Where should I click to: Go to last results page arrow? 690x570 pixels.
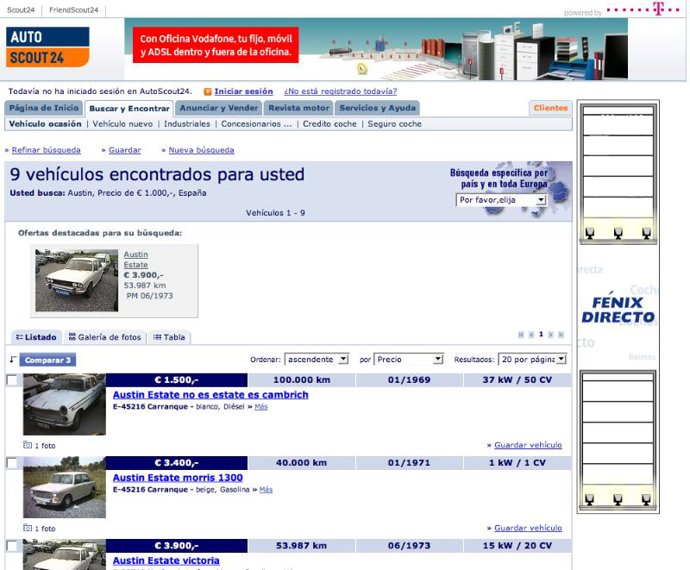pos(561,335)
